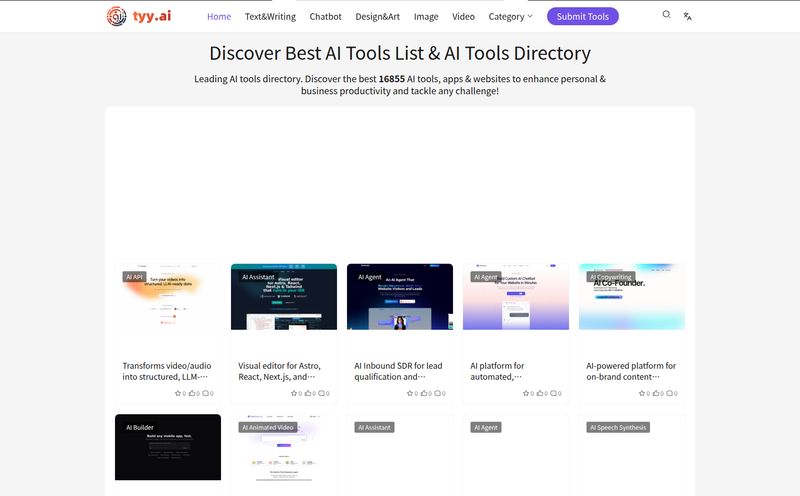Viewport: 800px width, 496px height.
Task: Open the language translate icon
Action: click(x=687, y=16)
